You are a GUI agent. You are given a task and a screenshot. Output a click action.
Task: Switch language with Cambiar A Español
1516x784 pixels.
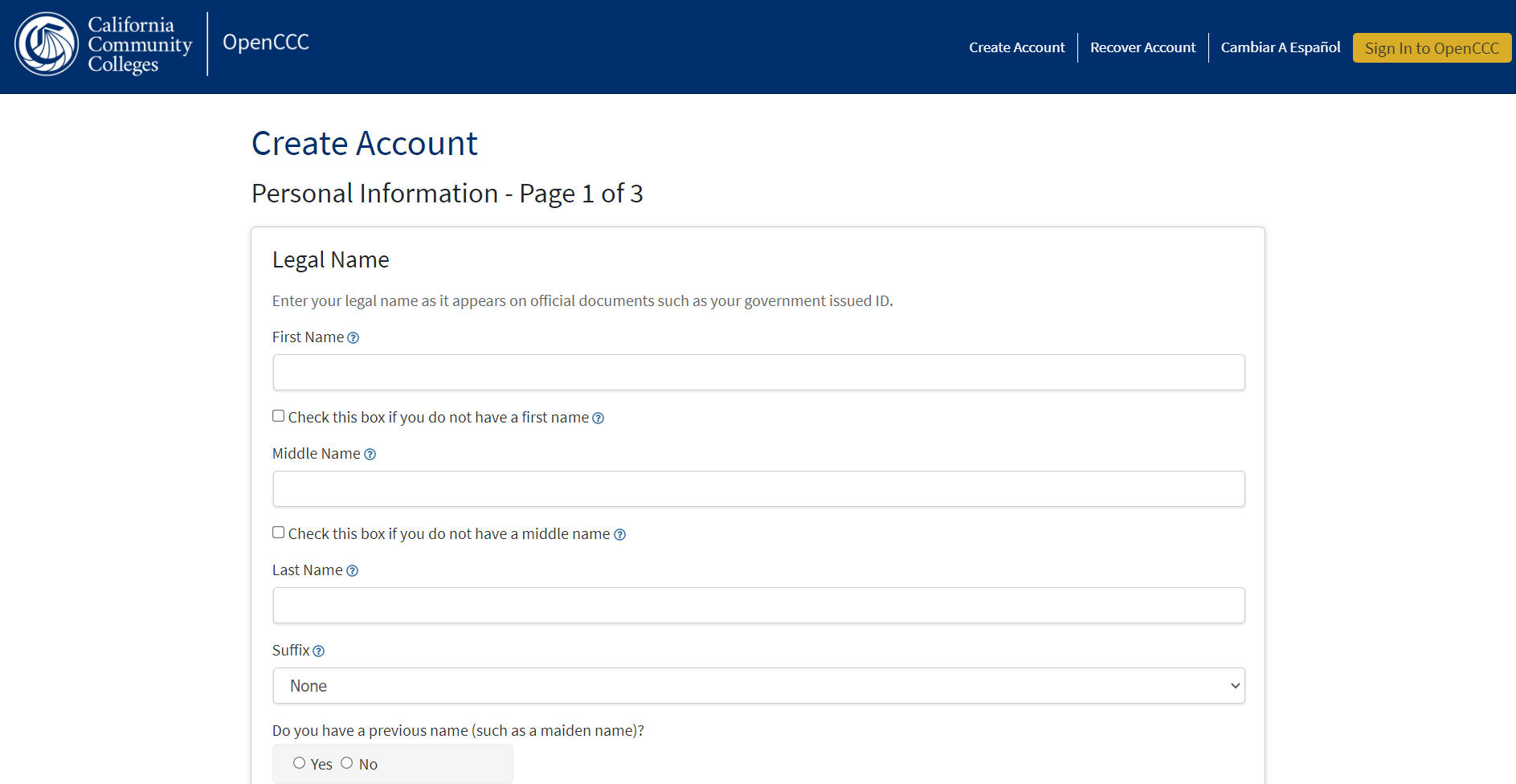[x=1280, y=47]
